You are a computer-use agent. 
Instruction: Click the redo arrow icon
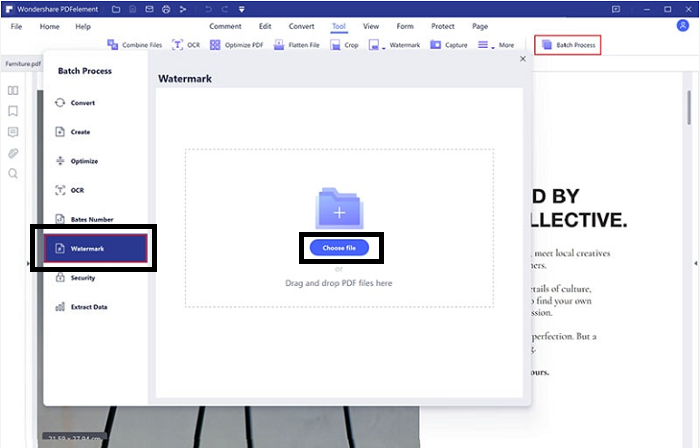(225, 9)
